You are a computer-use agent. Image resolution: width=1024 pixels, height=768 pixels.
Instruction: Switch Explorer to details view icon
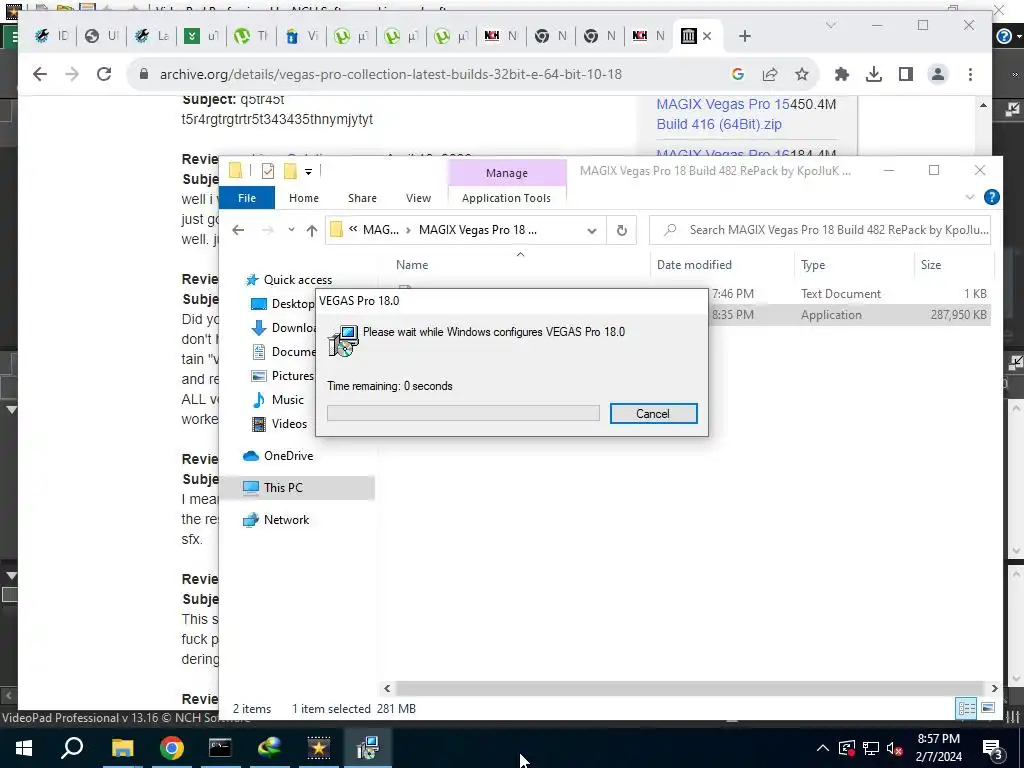[x=967, y=708]
